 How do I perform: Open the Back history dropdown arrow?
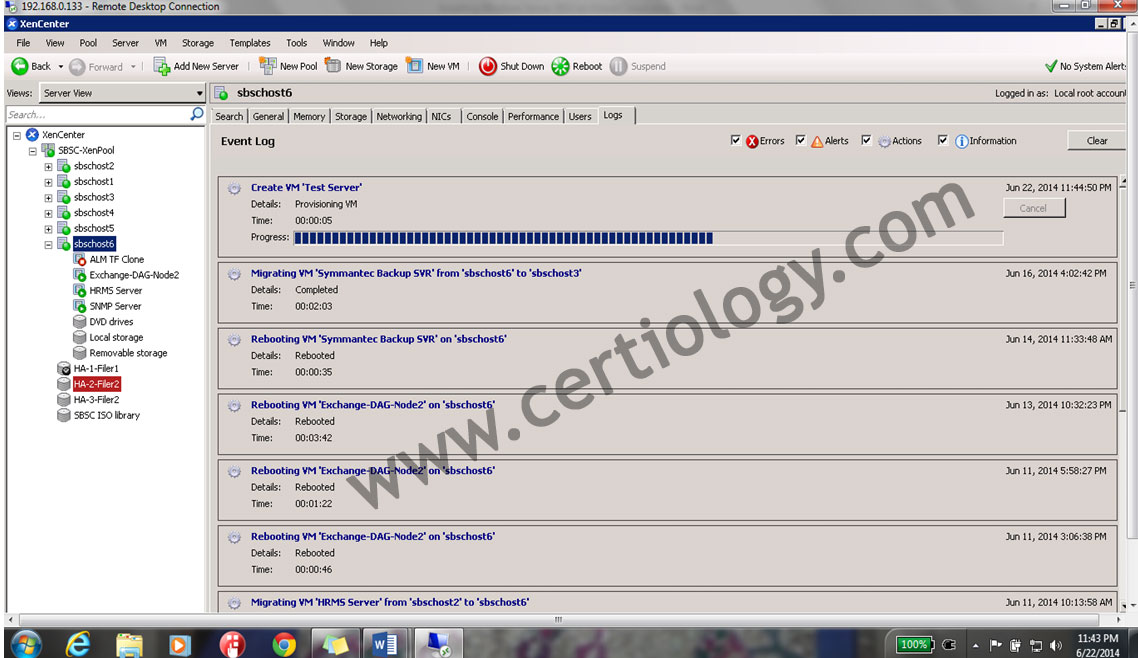(60, 67)
